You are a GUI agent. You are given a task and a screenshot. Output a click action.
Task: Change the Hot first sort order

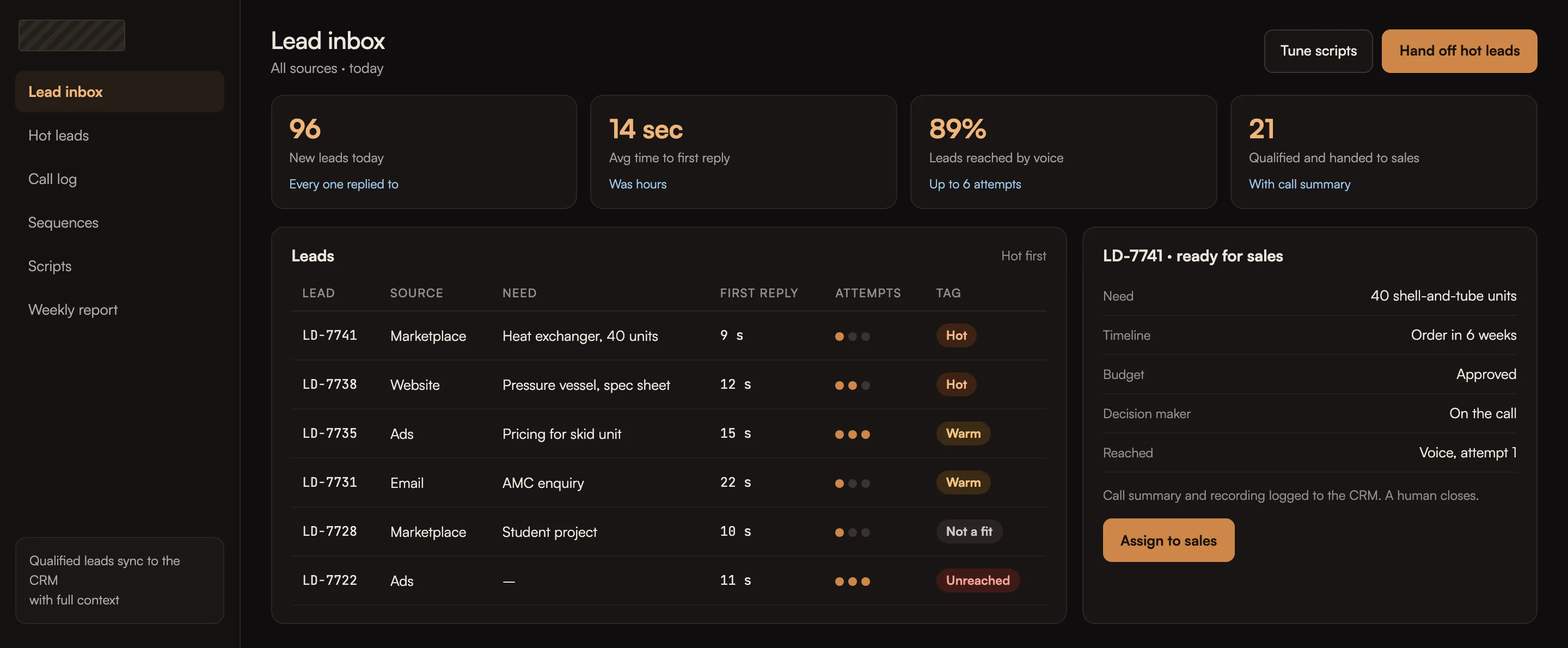pyautogui.click(x=1023, y=256)
